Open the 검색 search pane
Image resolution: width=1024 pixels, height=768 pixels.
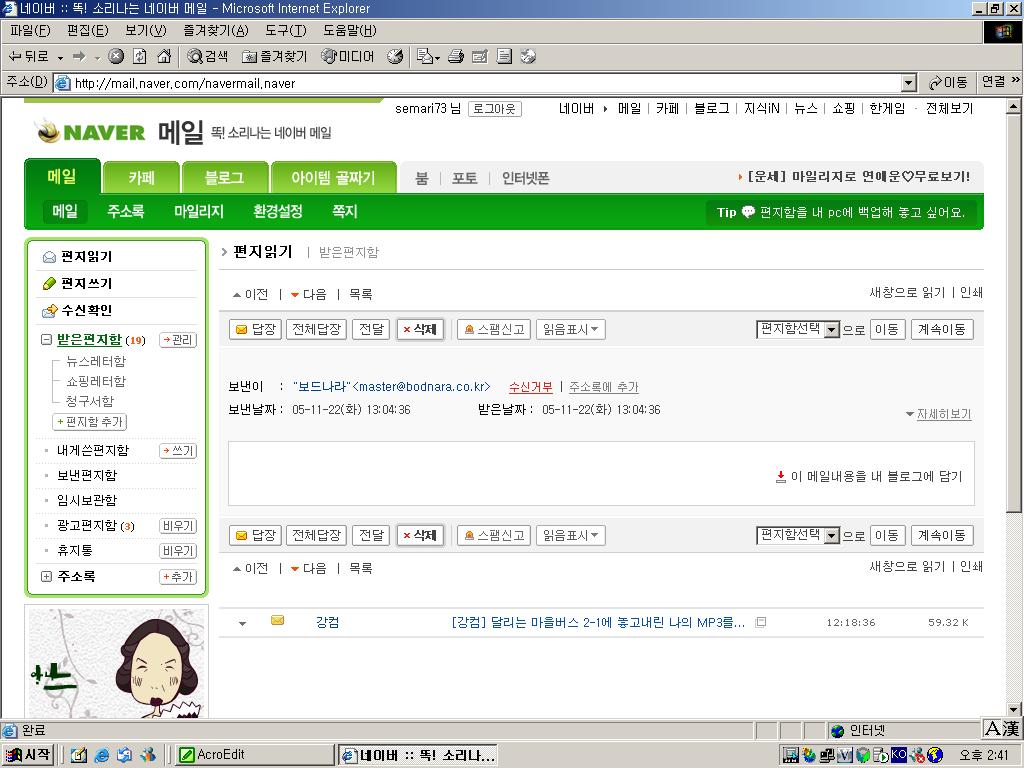[208, 57]
